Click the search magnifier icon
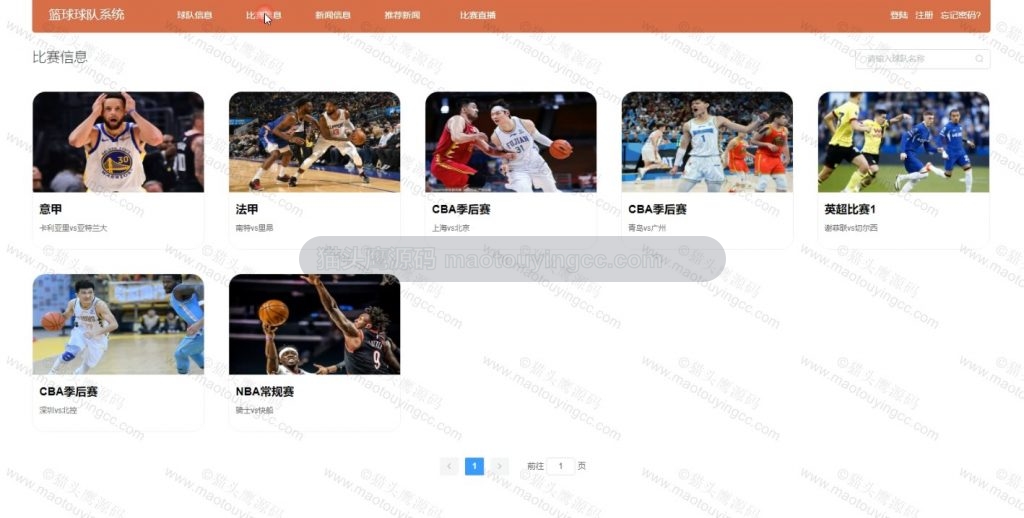Viewport: 1024px width, 518px height. pos(979,59)
